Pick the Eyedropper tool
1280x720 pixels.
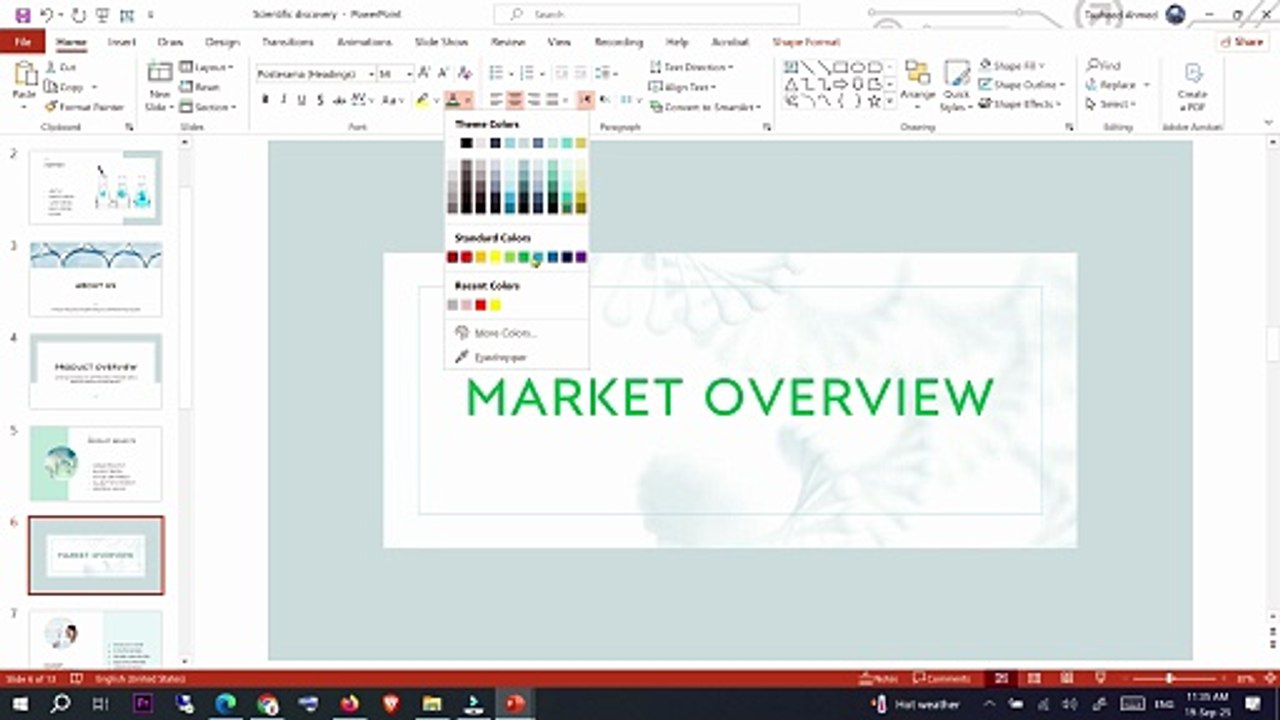(500, 357)
